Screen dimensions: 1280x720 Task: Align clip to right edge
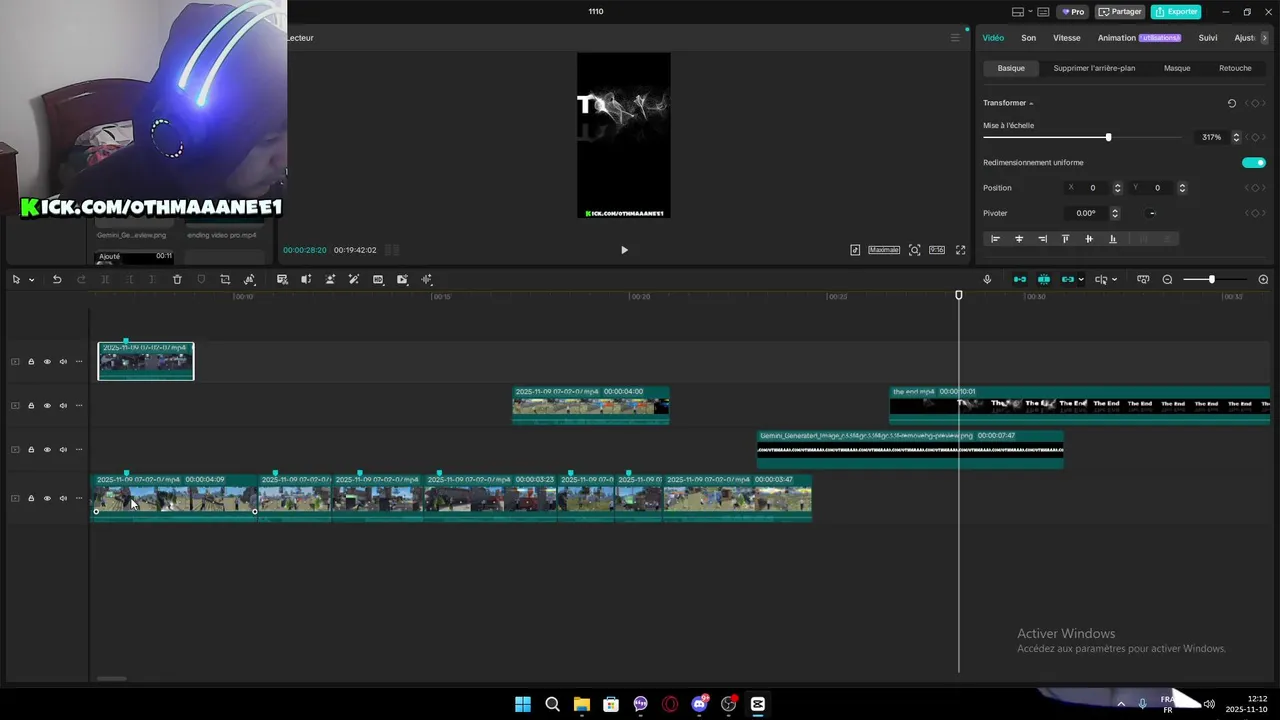[x=1042, y=239]
